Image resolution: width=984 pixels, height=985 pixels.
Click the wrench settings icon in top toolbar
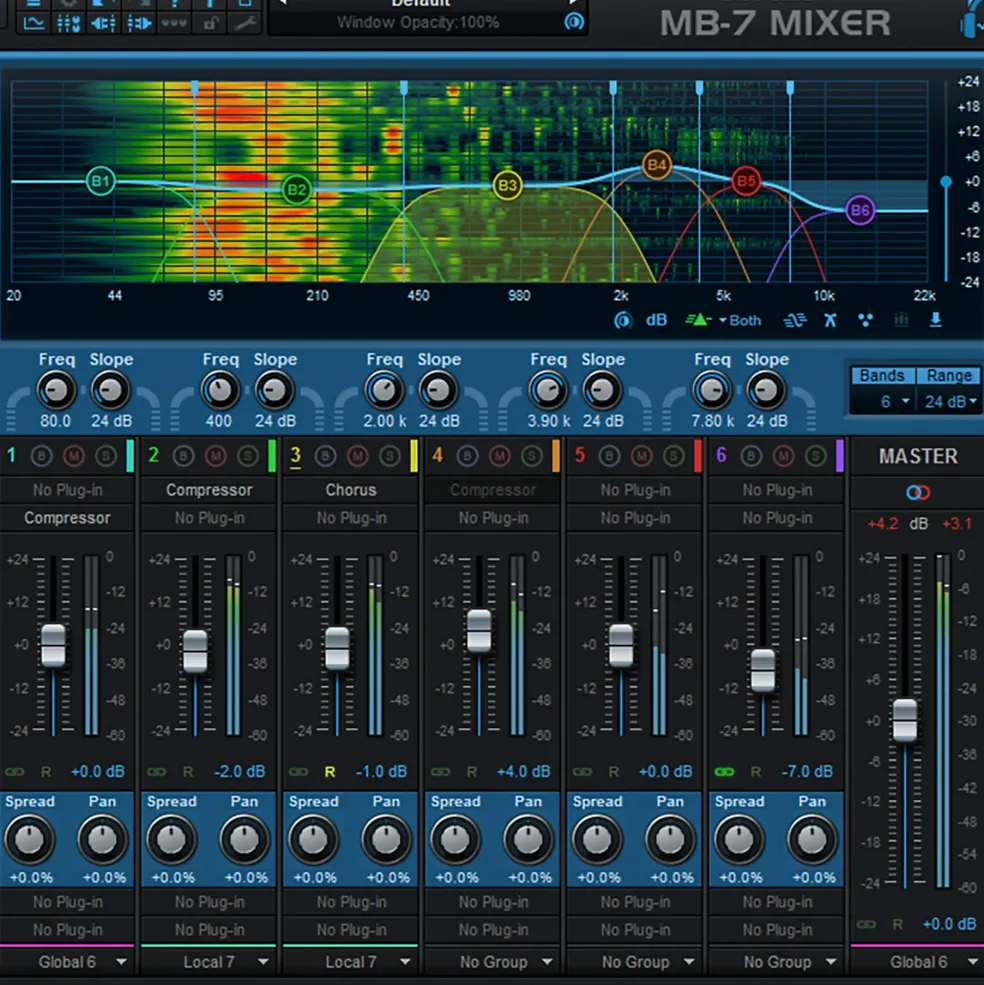point(244,24)
